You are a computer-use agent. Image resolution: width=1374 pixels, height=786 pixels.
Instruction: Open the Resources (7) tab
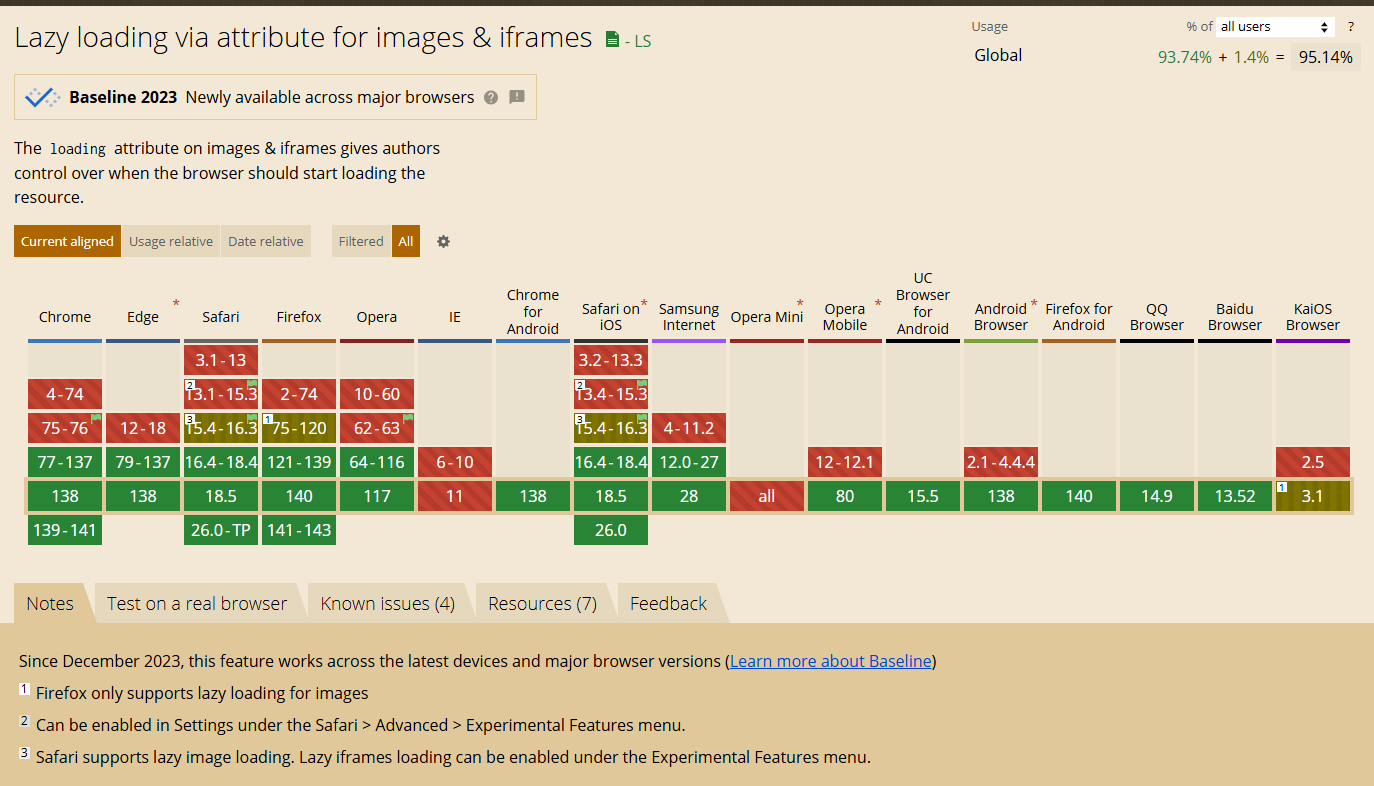click(543, 603)
